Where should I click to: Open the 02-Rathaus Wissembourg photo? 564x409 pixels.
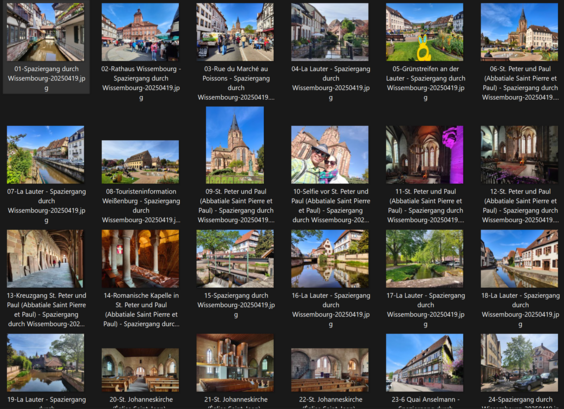tap(140, 32)
